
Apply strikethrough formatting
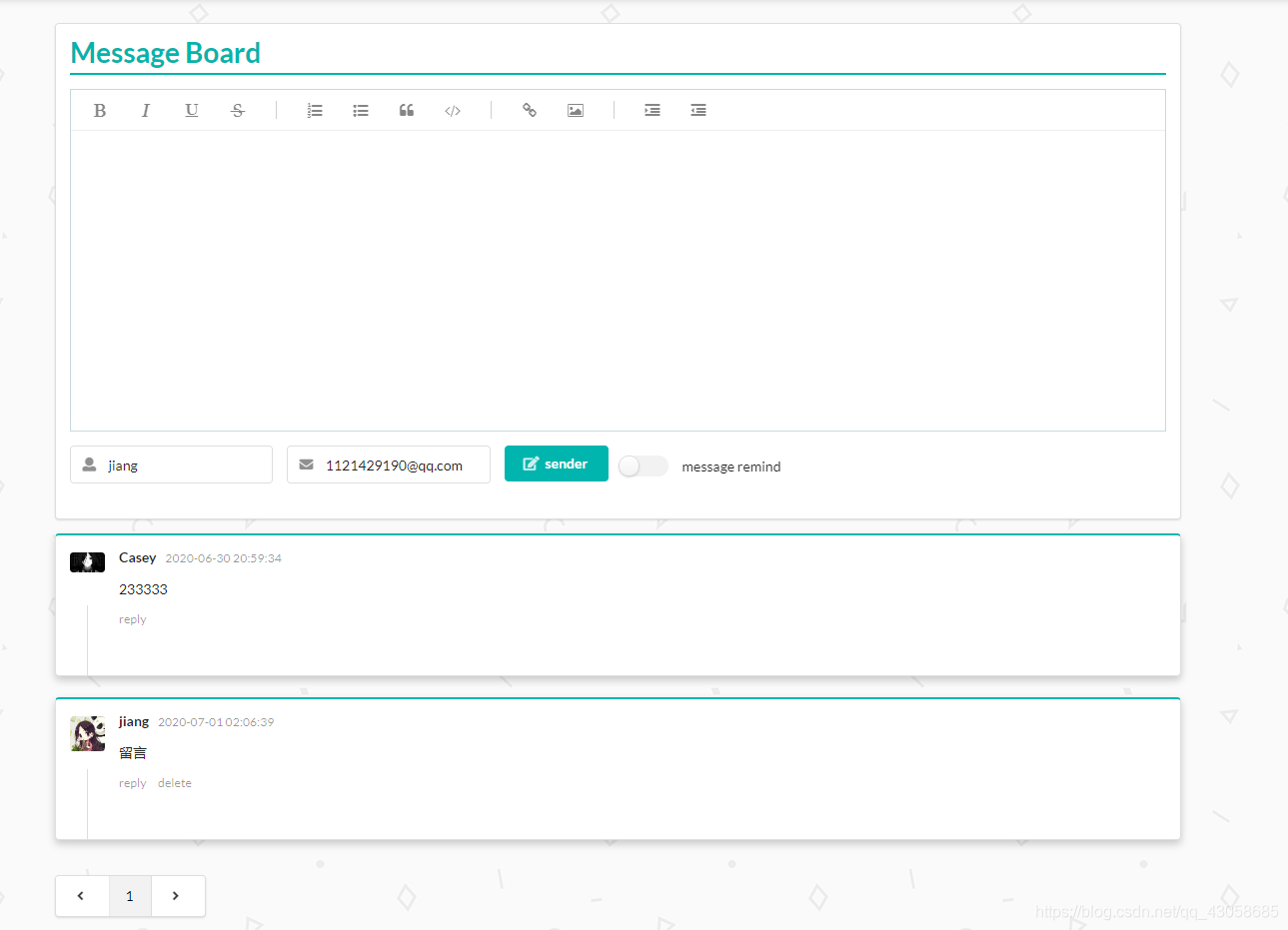click(238, 111)
